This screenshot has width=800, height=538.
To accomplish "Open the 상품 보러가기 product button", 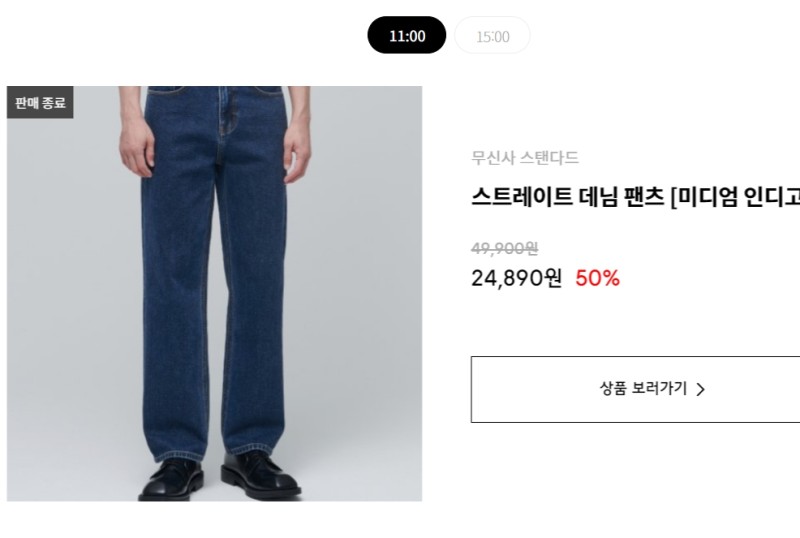I will 635,389.
